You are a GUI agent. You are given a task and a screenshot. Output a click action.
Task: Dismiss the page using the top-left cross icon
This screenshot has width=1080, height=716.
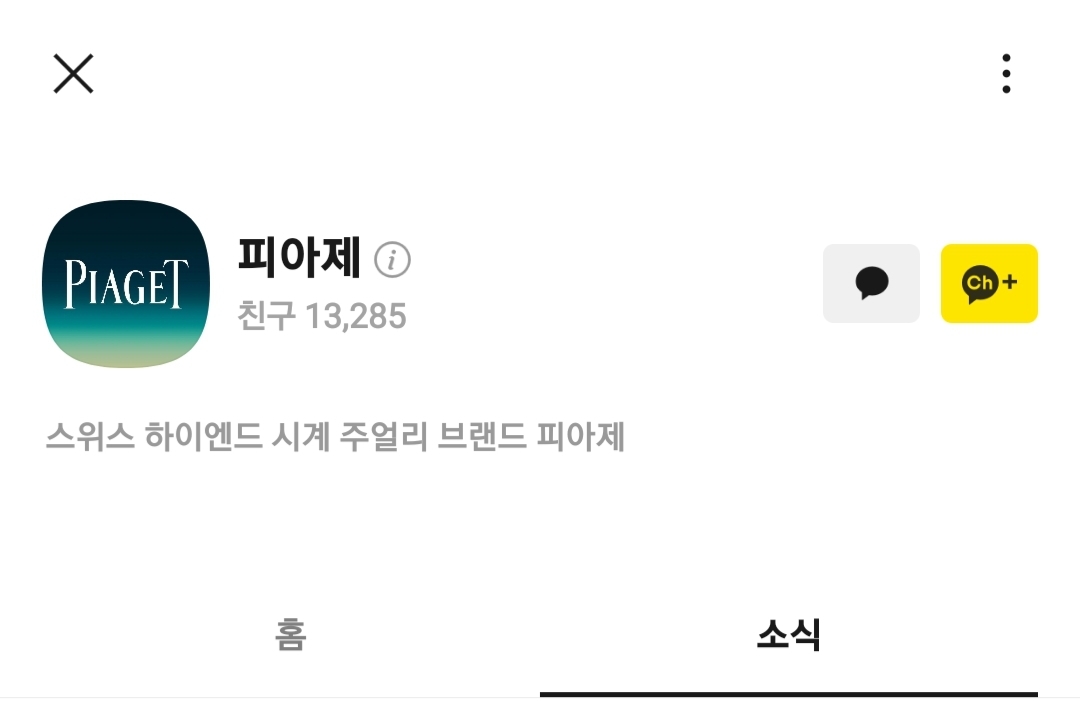[x=73, y=74]
